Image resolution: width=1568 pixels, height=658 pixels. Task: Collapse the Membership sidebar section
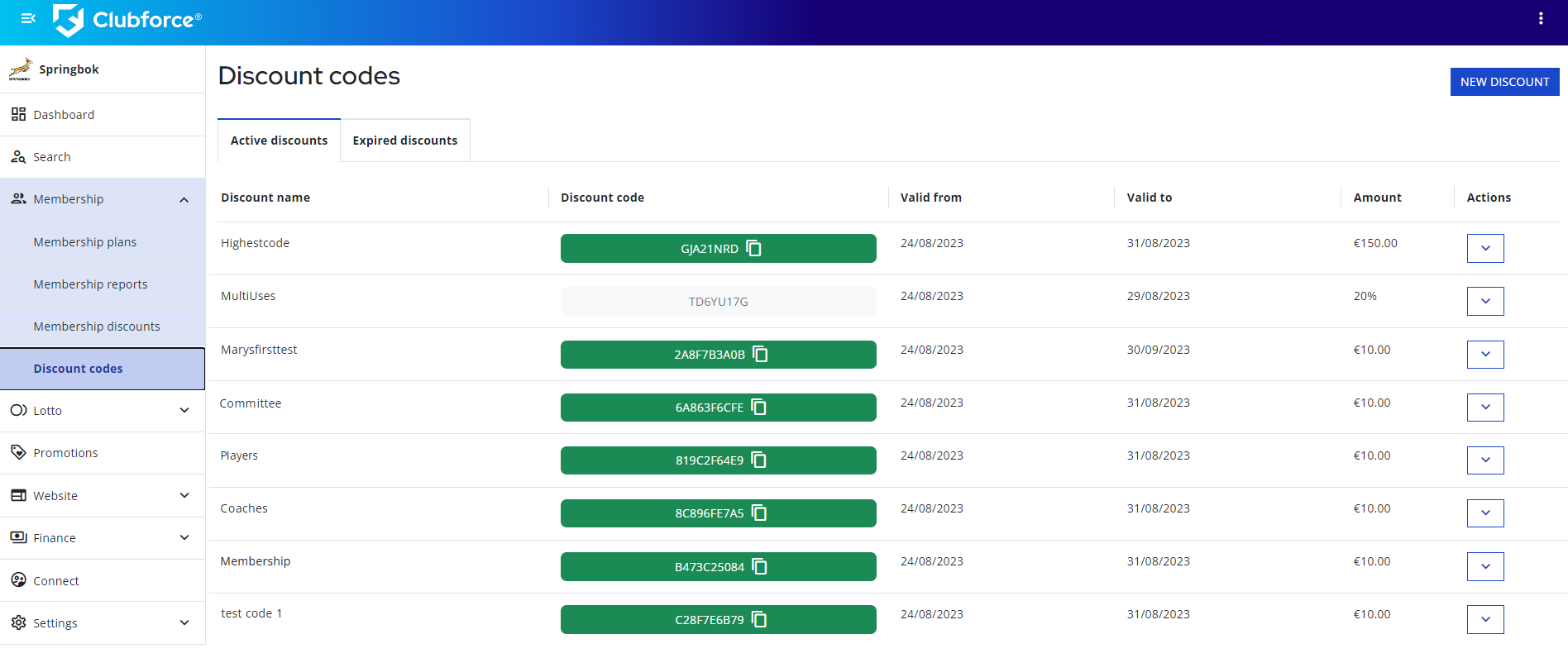pos(184,199)
